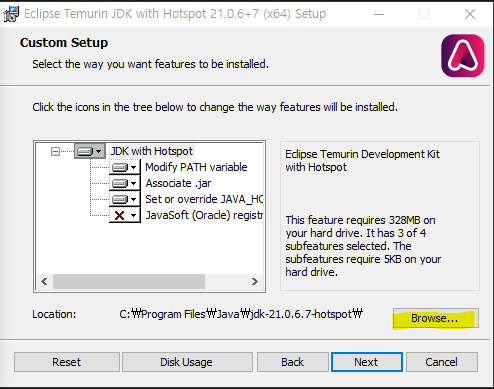494x389 pixels.
Task: Select the JDK with Hotspot tree label
Action: (x=152, y=151)
